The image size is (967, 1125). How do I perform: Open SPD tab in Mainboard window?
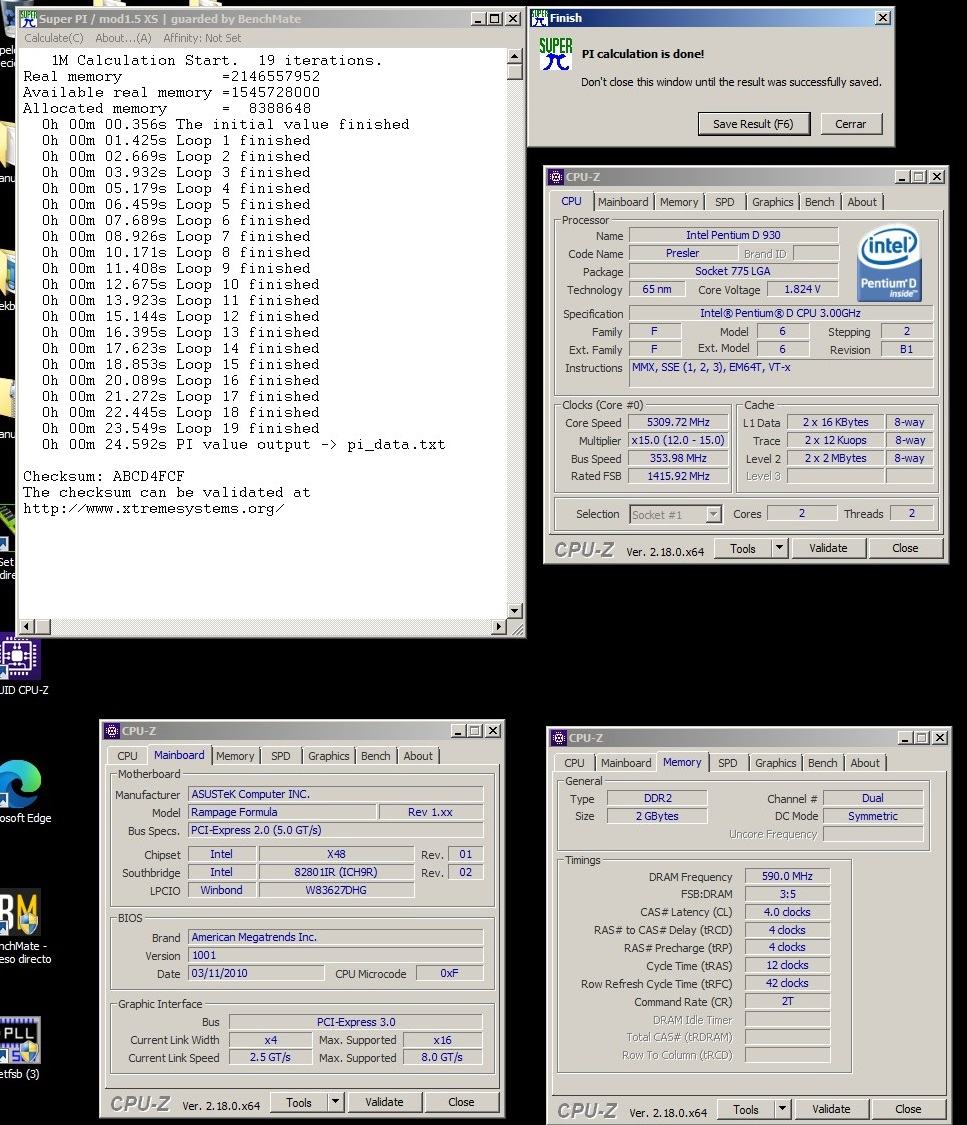click(x=280, y=756)
